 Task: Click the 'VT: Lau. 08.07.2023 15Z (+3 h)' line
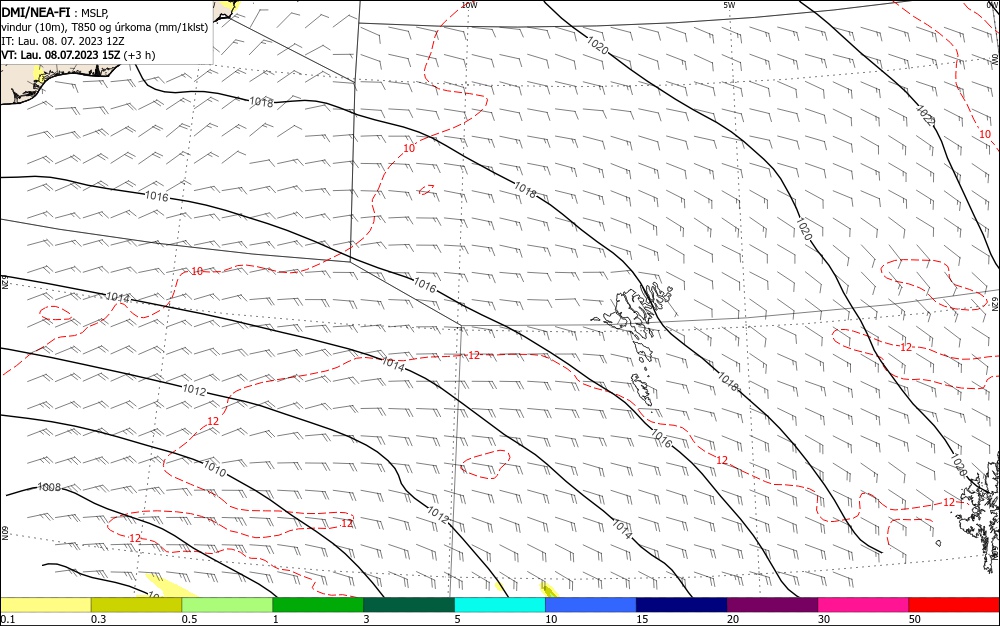(x=78, y=55)
